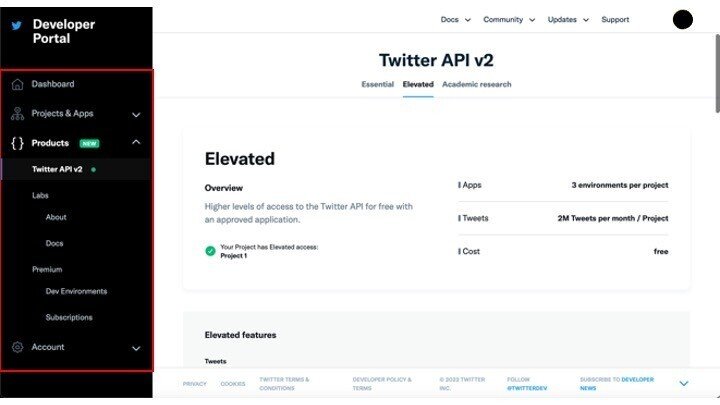
Task: Expand the Projects & Apps section
Action: click(x=136, y=114)
